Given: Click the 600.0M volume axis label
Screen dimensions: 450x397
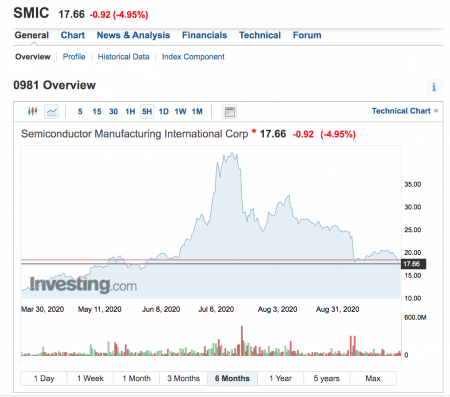Looking at the screenshot, I should click(415, 317).
